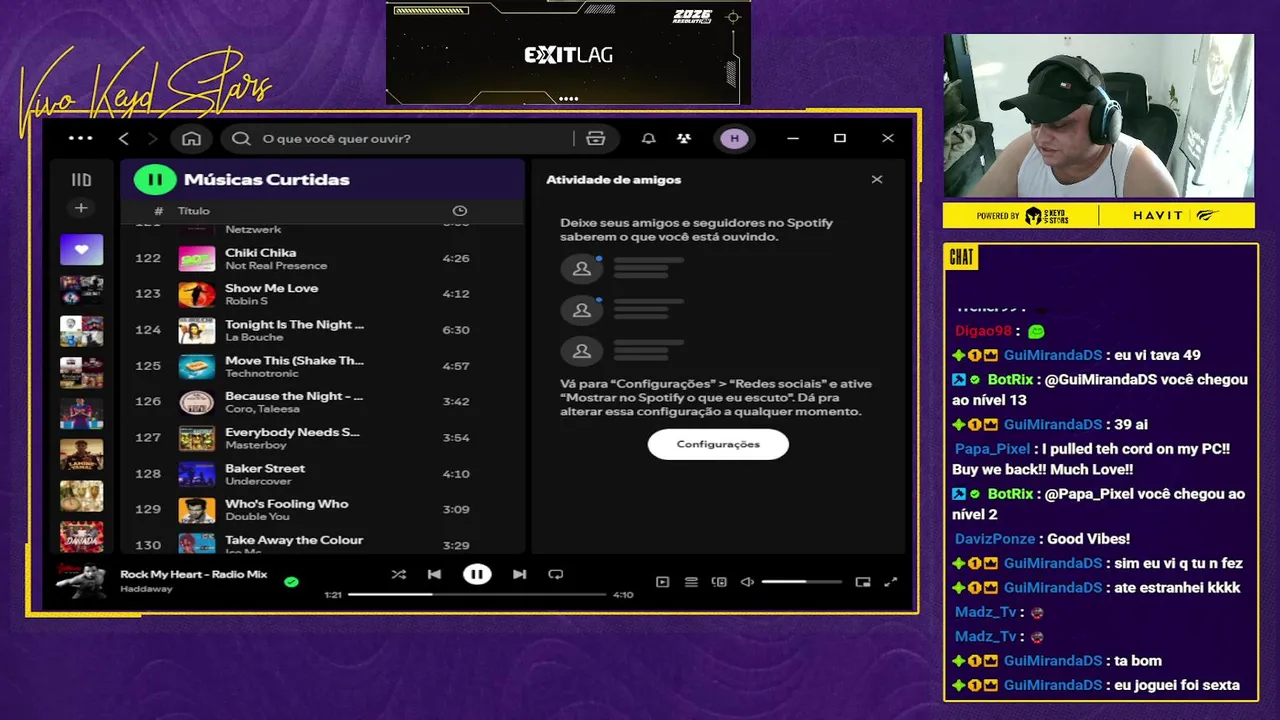
Task: Open the play queue icon
Action: tap(691, 582)
